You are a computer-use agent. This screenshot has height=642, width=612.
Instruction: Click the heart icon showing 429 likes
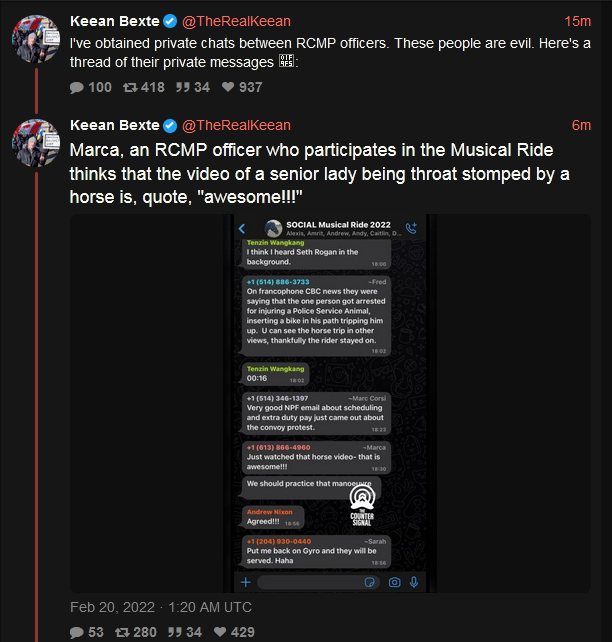pos(220,632)
